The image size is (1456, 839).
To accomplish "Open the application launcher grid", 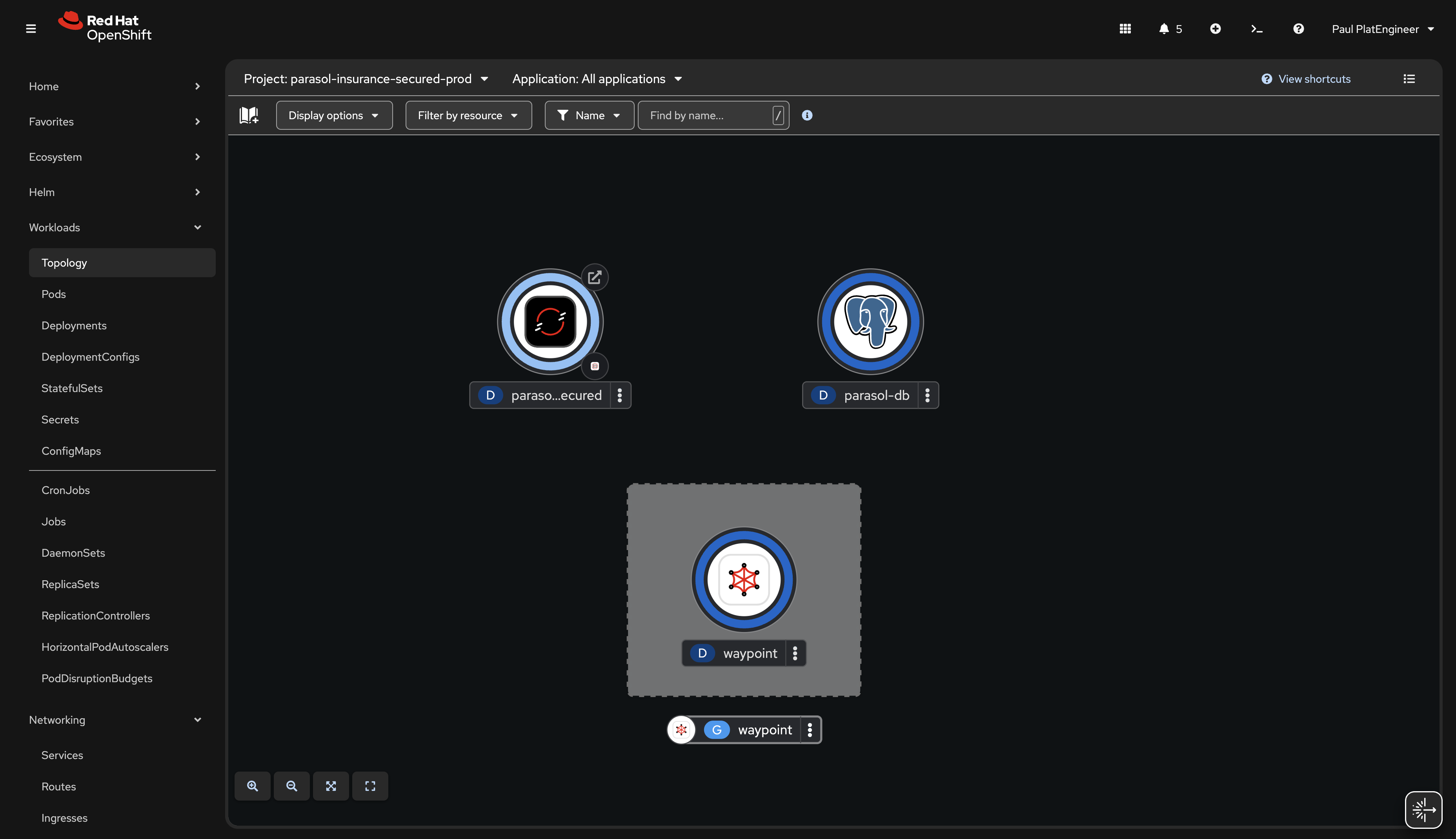I will 1125,28.
